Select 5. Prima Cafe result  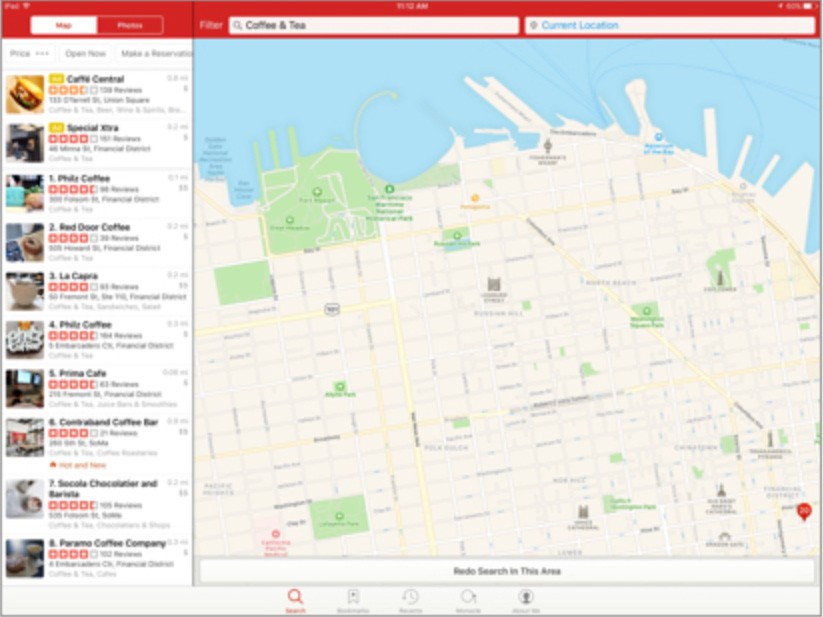[x=97, y=388]
